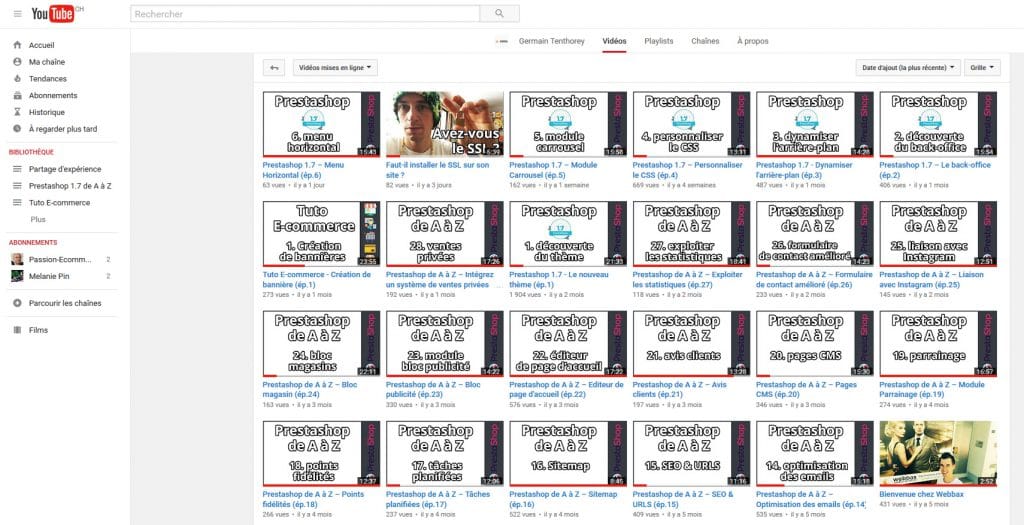Screen dimensions: 1024x525
Task: Open the 22. éditeur de page d'accueil thumbnail
Action: [x=568, y=344]
